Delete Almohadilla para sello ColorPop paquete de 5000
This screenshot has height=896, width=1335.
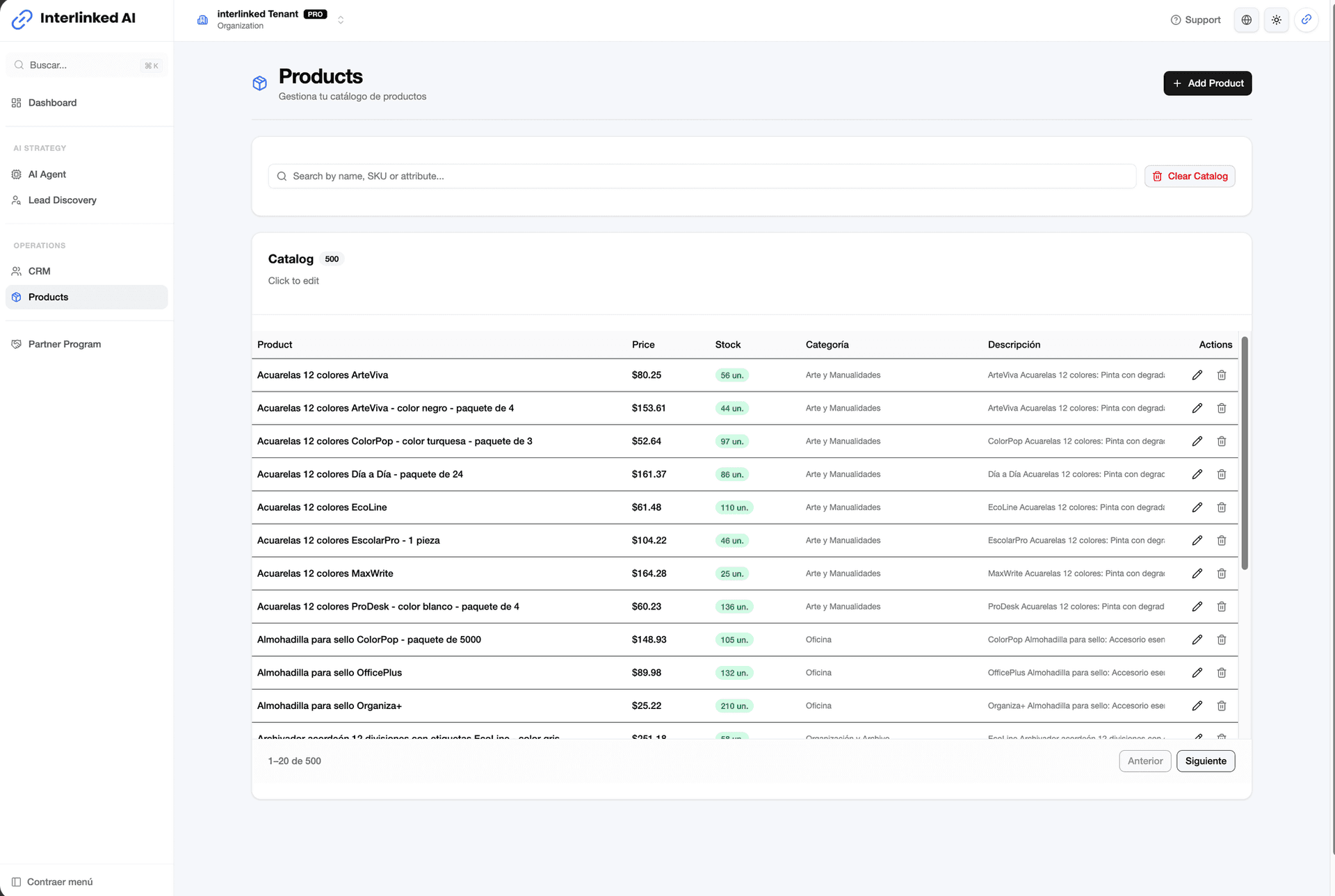pos(1222,640)
